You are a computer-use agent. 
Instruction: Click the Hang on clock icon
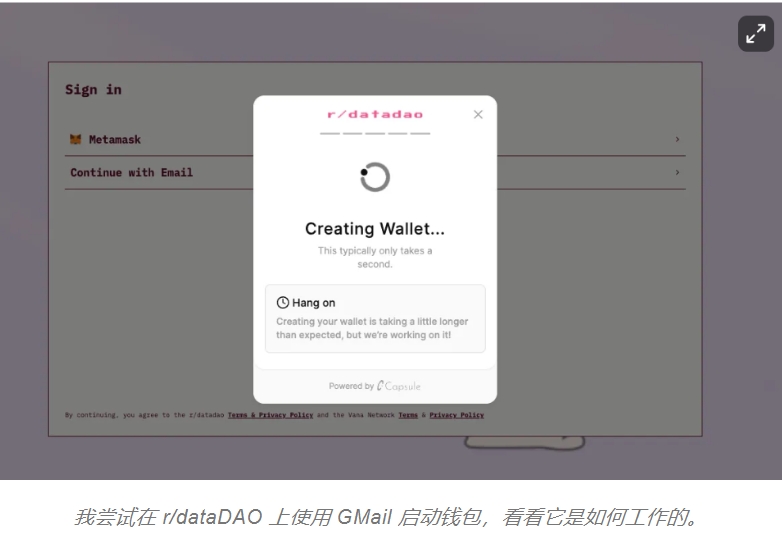tap(283, 303)
